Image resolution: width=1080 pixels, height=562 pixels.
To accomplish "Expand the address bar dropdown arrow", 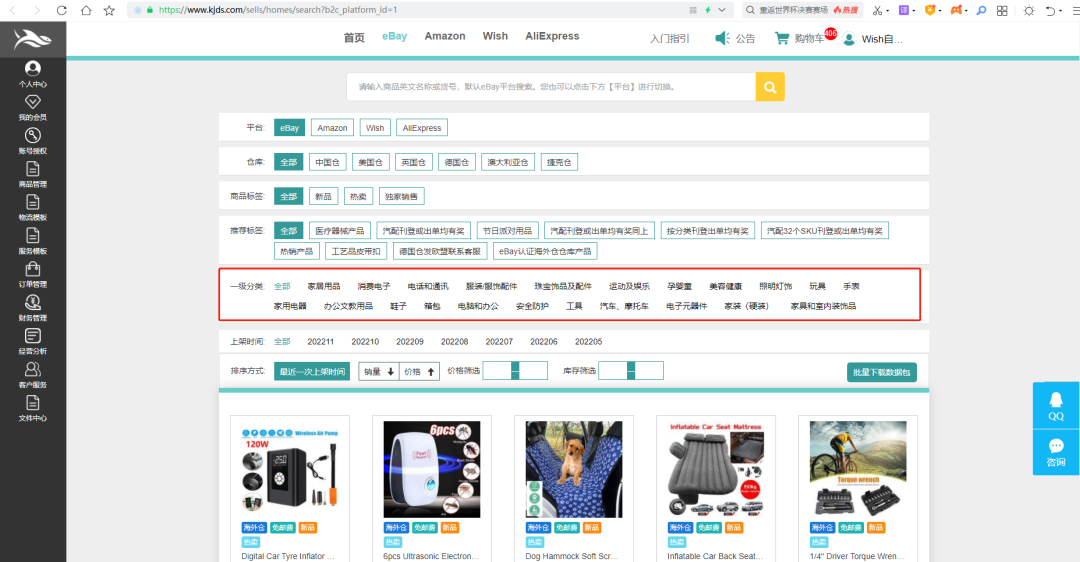I will (722, 10).
